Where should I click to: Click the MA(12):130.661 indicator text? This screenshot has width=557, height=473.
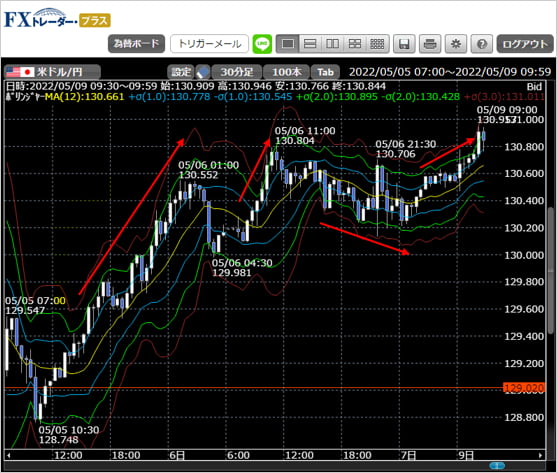(84, 97)
